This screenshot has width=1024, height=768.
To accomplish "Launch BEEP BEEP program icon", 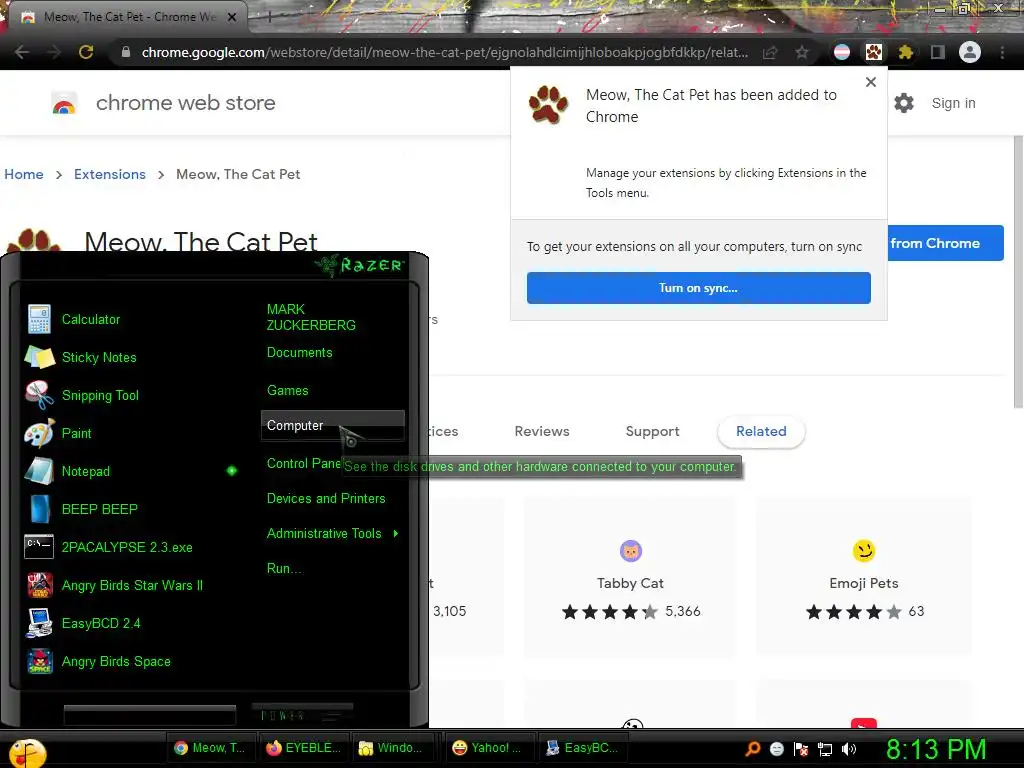I will coord(39,509).
